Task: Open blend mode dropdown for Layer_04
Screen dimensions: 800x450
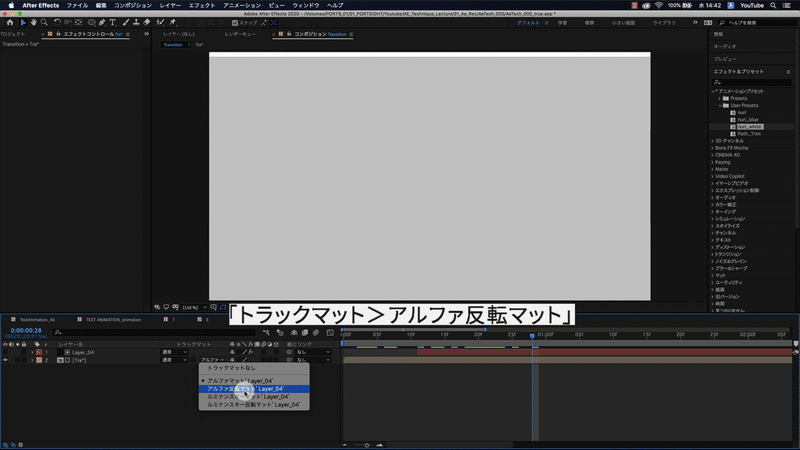Action: click(174, 352)
